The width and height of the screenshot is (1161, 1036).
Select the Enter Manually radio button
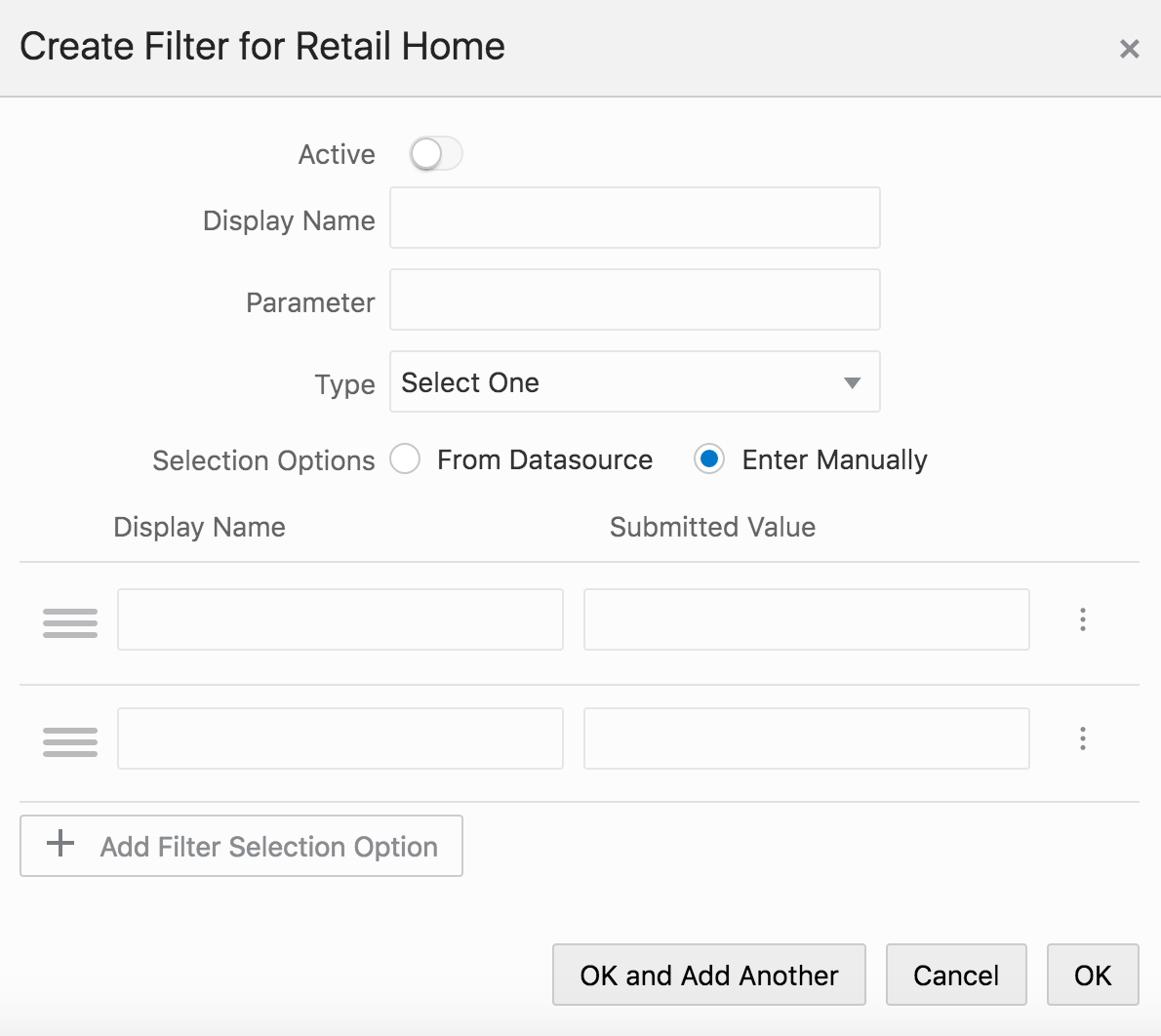pyautogui.click(x=709, y=458)
